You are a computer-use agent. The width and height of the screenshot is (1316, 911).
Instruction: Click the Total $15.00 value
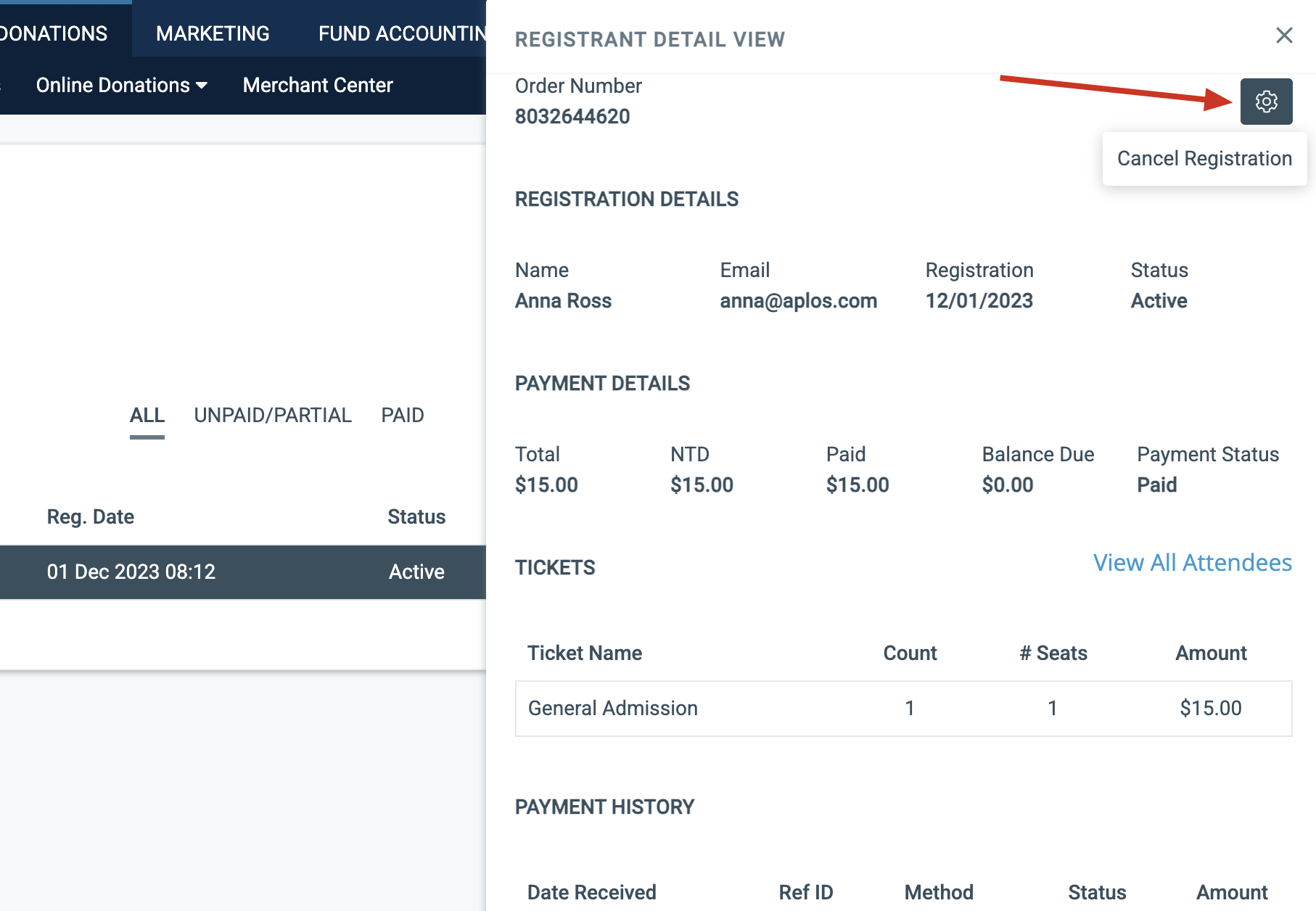coord(546,485)
